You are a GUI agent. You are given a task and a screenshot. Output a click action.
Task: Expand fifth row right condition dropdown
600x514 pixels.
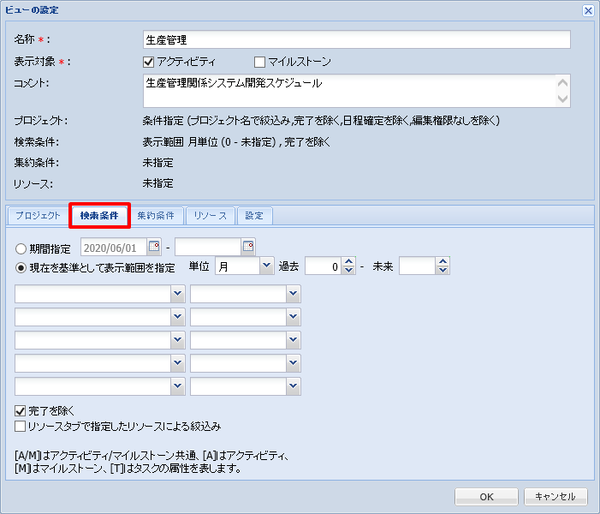tap(293, 386)
